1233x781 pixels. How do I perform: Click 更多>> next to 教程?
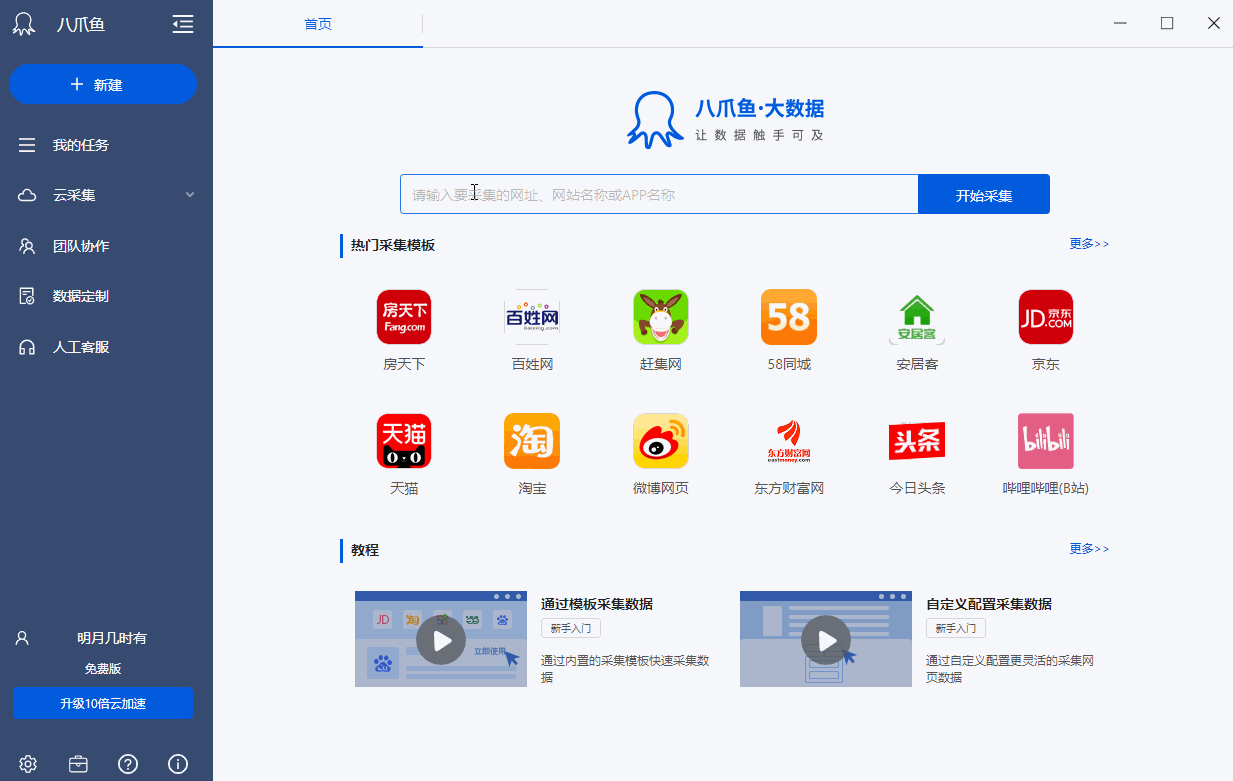1089,549
